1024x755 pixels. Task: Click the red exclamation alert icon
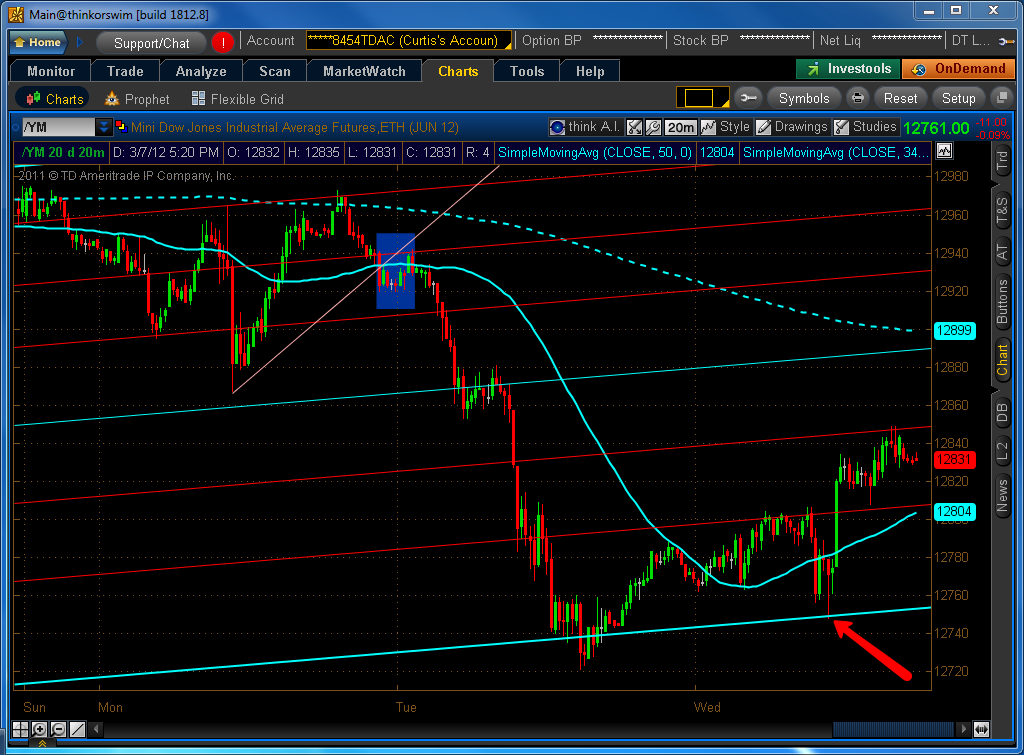tap(223, 43)
